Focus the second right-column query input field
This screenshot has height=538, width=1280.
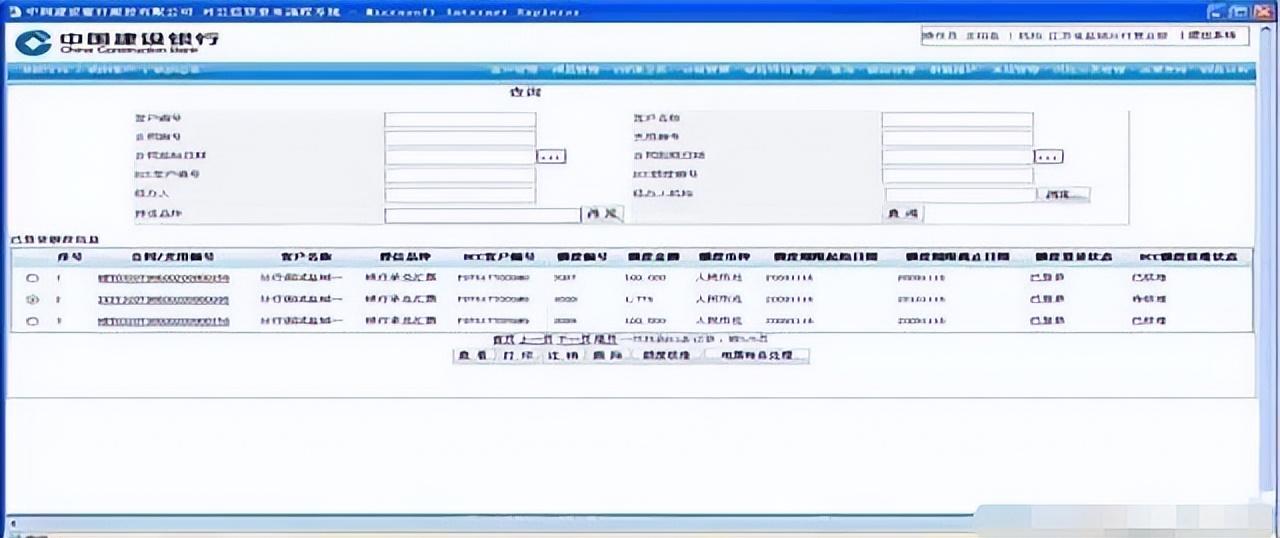(x=957, y=138)
